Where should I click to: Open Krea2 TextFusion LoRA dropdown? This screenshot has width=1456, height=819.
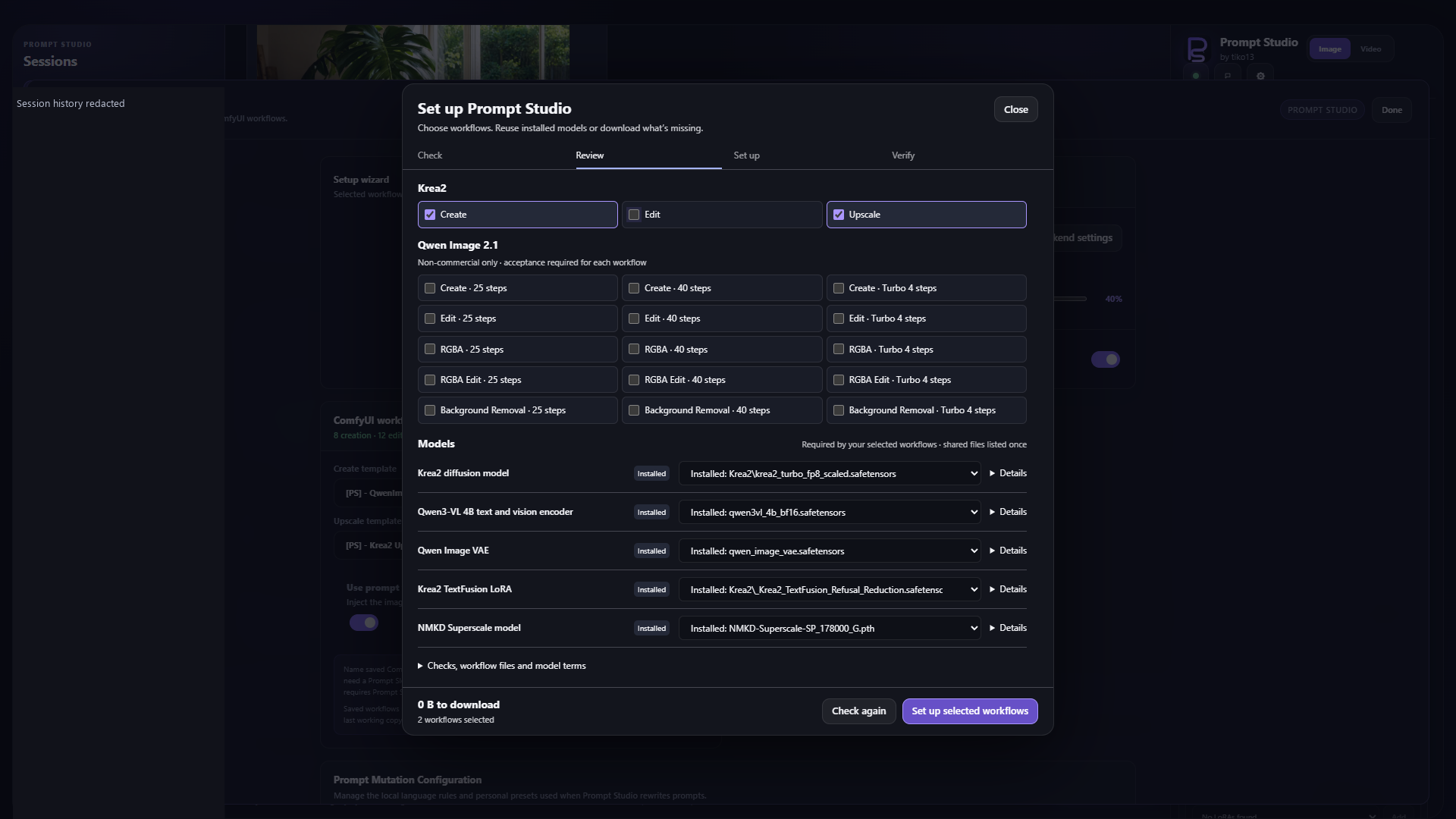pyautogui.click(x=830, y=590)
